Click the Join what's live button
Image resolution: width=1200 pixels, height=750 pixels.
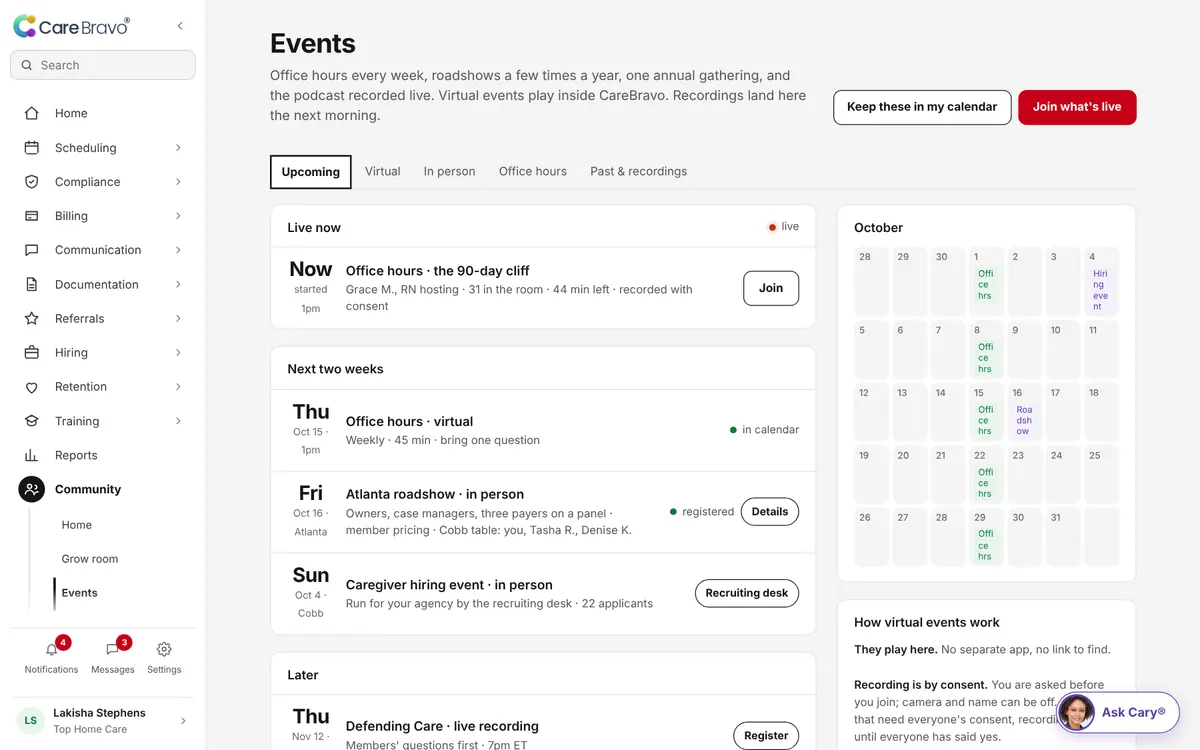pyautogui.click(x=1077, y=107)
